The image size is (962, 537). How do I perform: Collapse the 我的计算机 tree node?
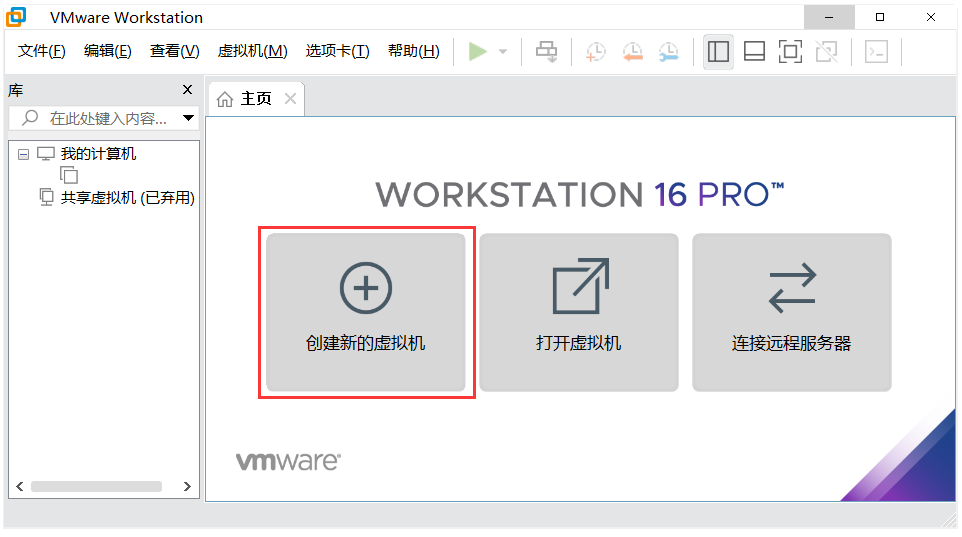[x=23, y=154]
